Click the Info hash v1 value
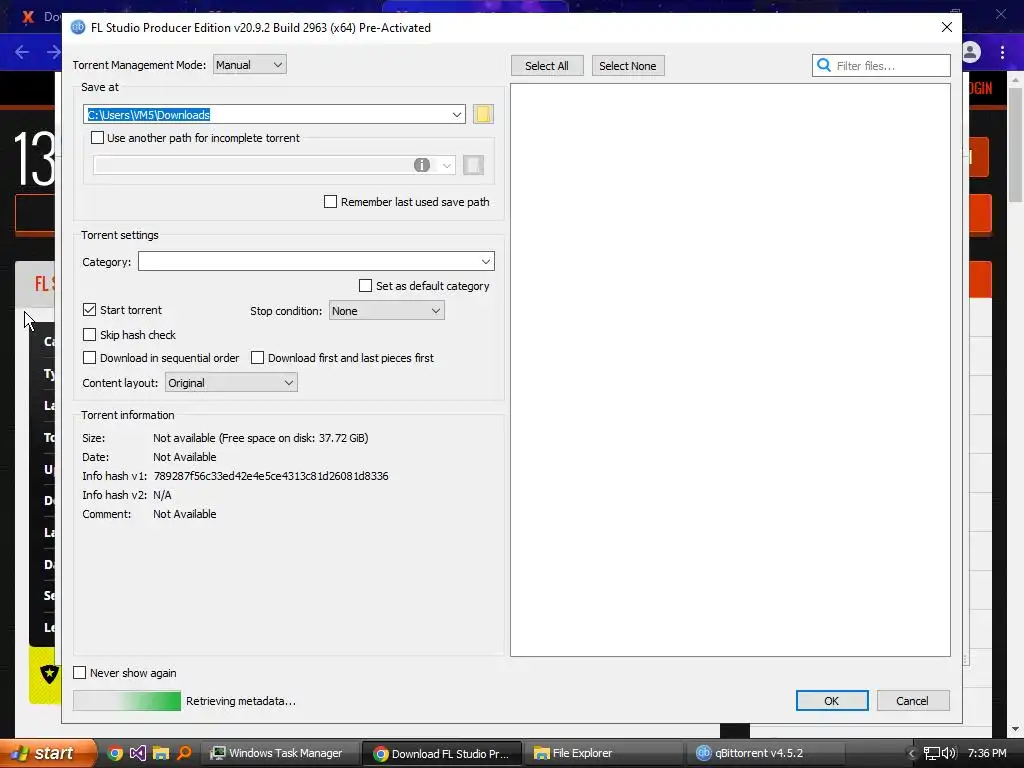Screen dimensions: 1024x768 coord(271,476)
